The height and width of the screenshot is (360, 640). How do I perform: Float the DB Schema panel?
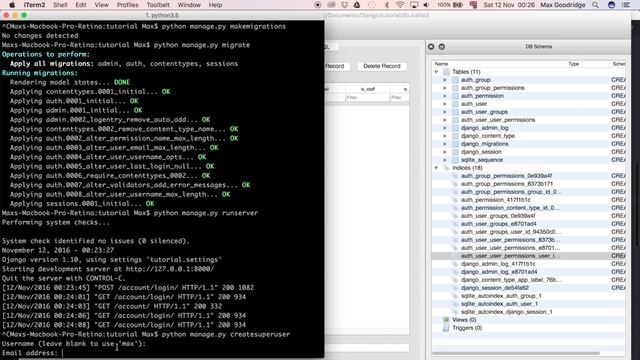click(x=442, y=47)
